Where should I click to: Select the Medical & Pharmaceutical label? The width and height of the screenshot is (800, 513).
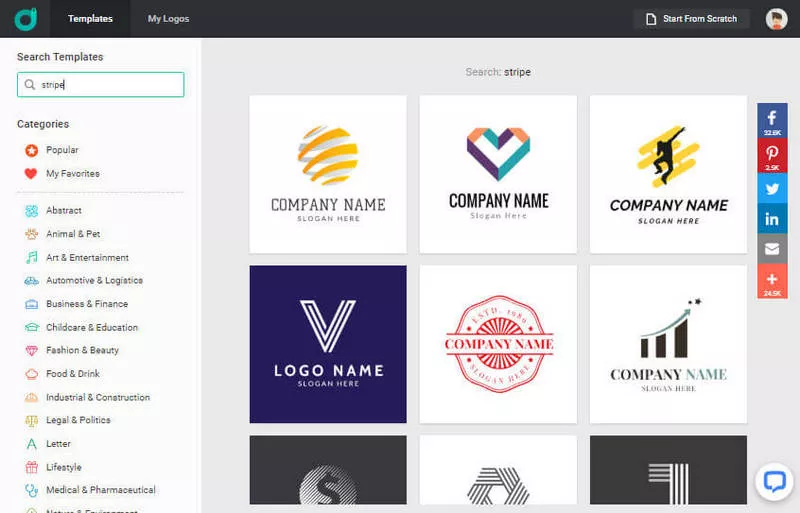tap(101, 490)
